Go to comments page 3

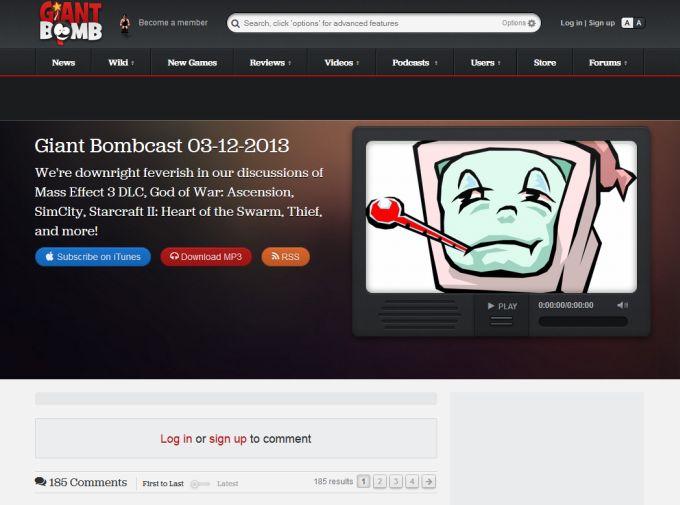pos(396,482)
